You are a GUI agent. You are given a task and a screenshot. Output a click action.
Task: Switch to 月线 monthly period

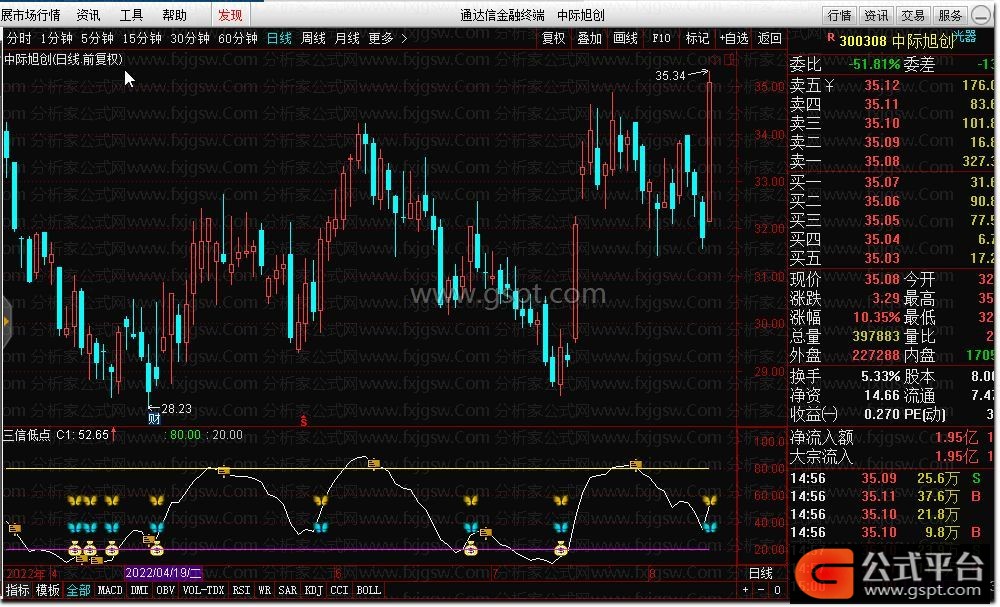pyautogui.click(x=347, y=38)
